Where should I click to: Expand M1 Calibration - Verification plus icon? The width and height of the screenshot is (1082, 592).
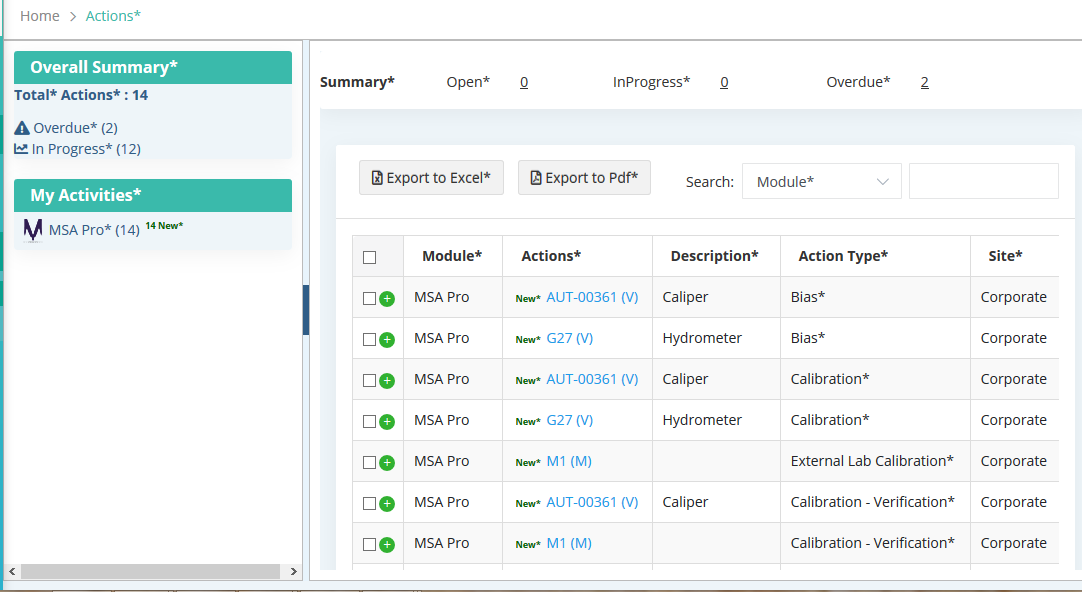click(x=387, y=544)
